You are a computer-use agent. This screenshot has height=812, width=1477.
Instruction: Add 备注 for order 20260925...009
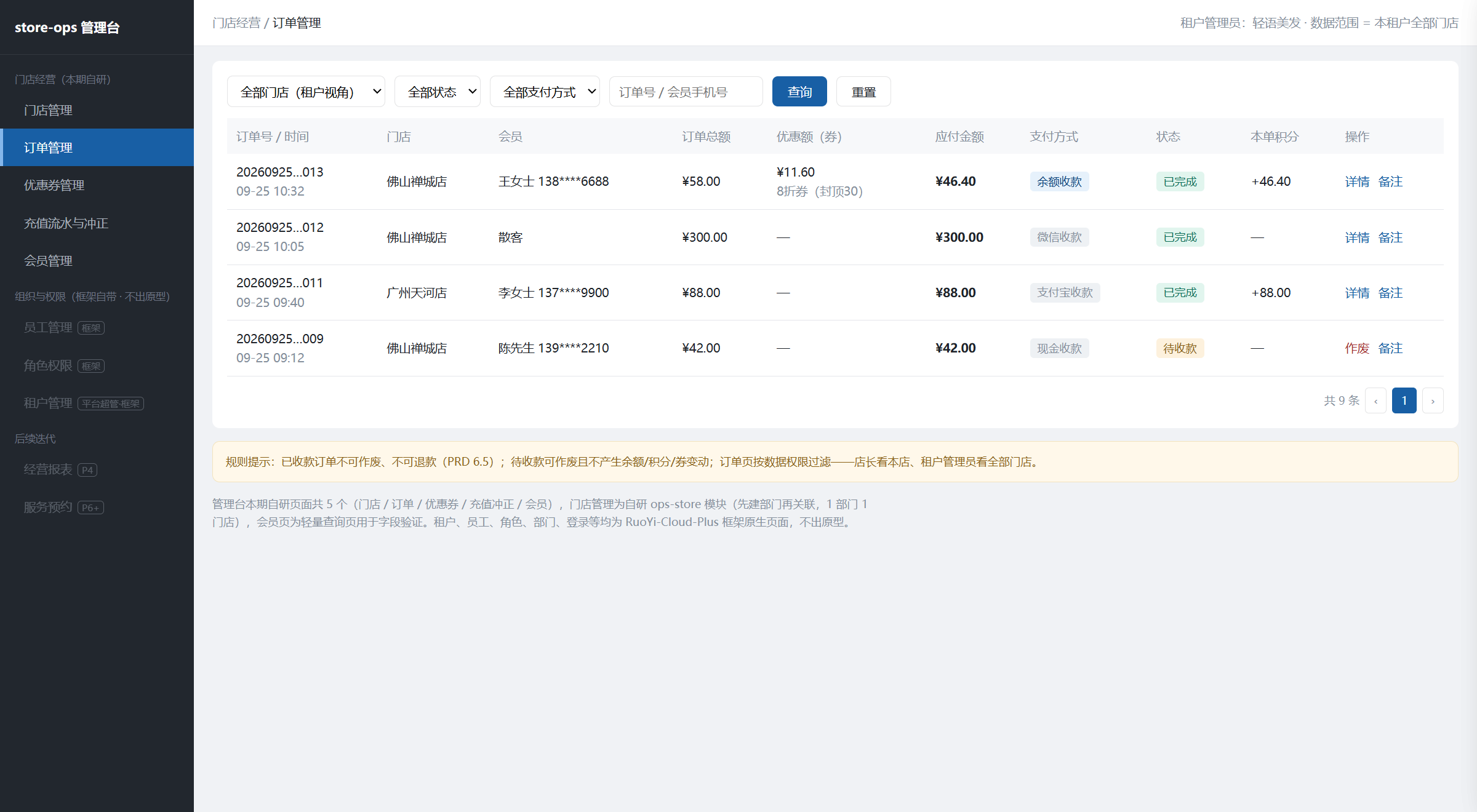click(x=1390, y=348)
